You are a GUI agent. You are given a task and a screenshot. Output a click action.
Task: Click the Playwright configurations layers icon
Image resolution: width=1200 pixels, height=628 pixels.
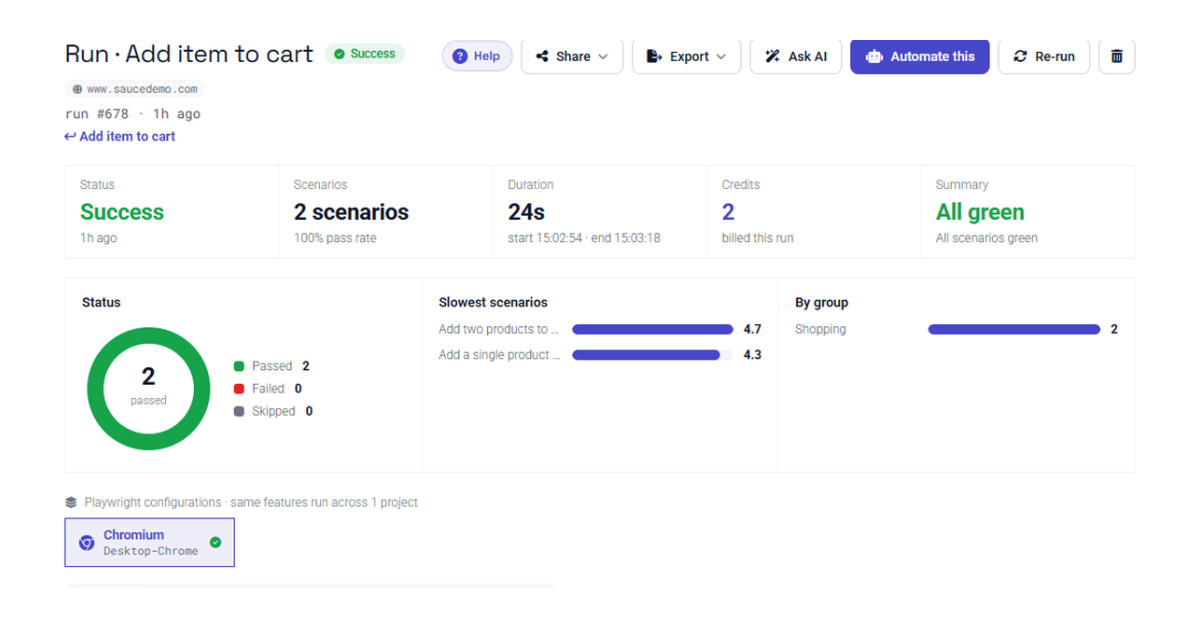tap(71, 502)
